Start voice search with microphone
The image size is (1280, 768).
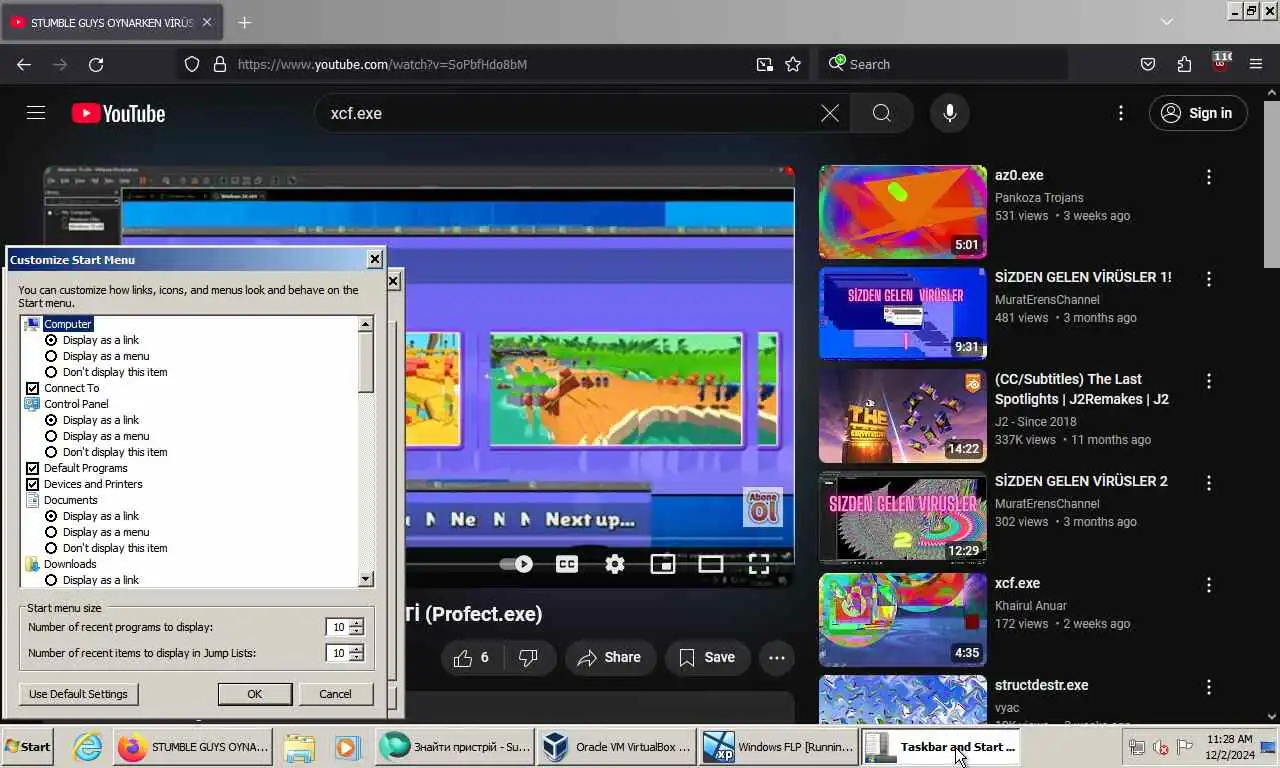point(950,113)
